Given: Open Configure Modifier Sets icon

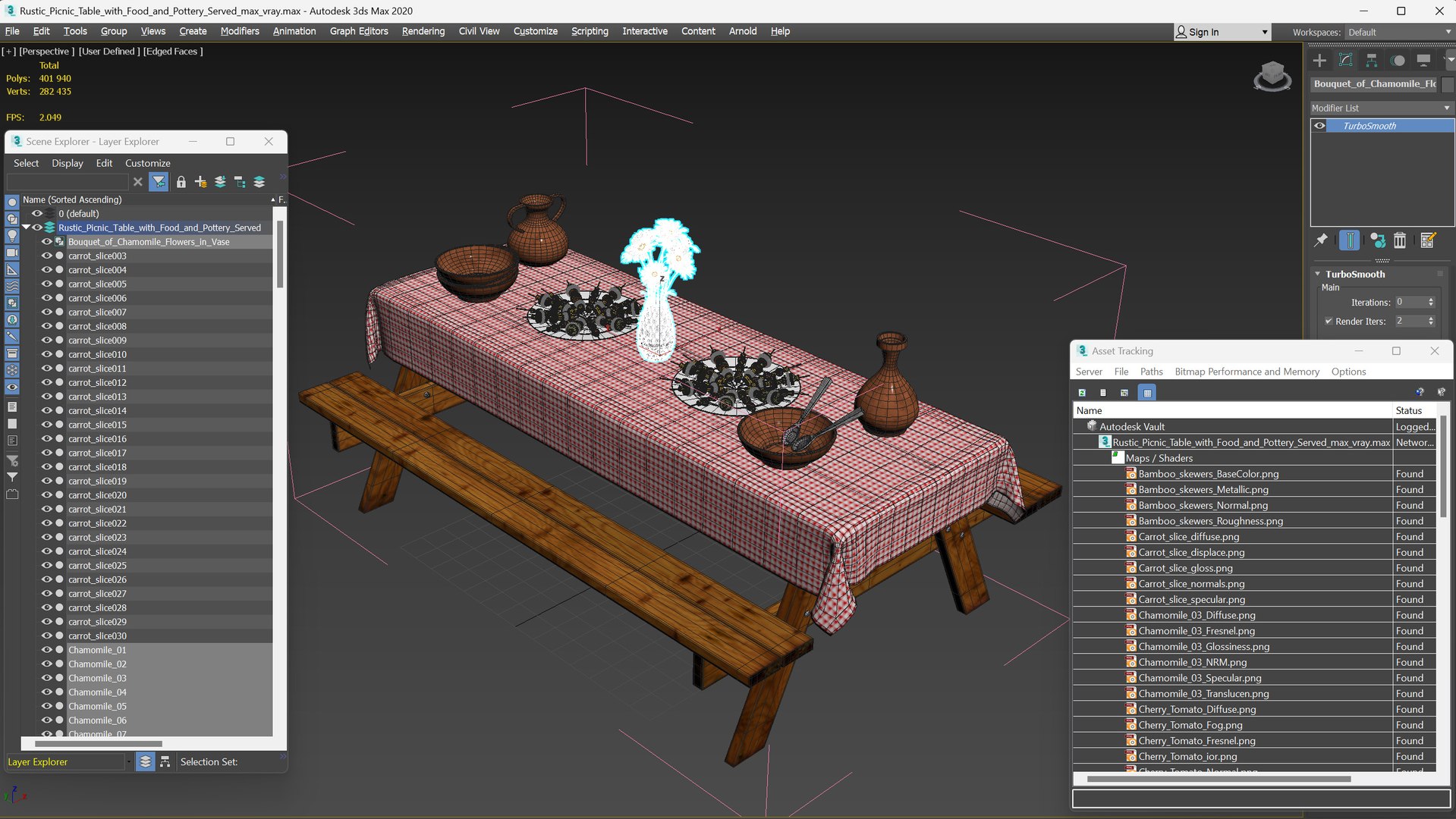Looking at the screenshot, I should (1427, 240).
